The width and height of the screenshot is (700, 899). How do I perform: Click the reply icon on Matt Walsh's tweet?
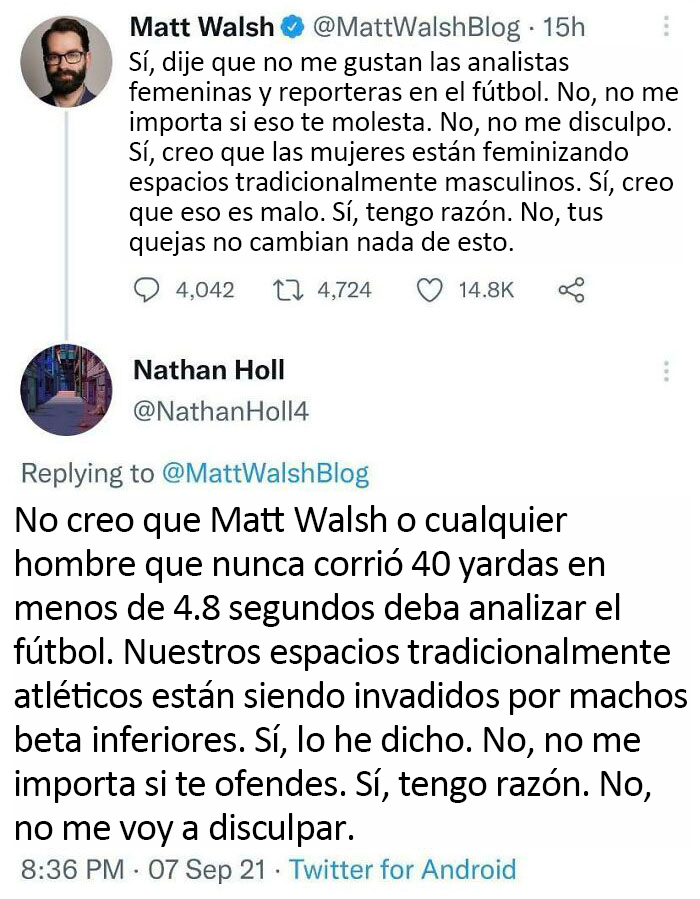point(148,290)
